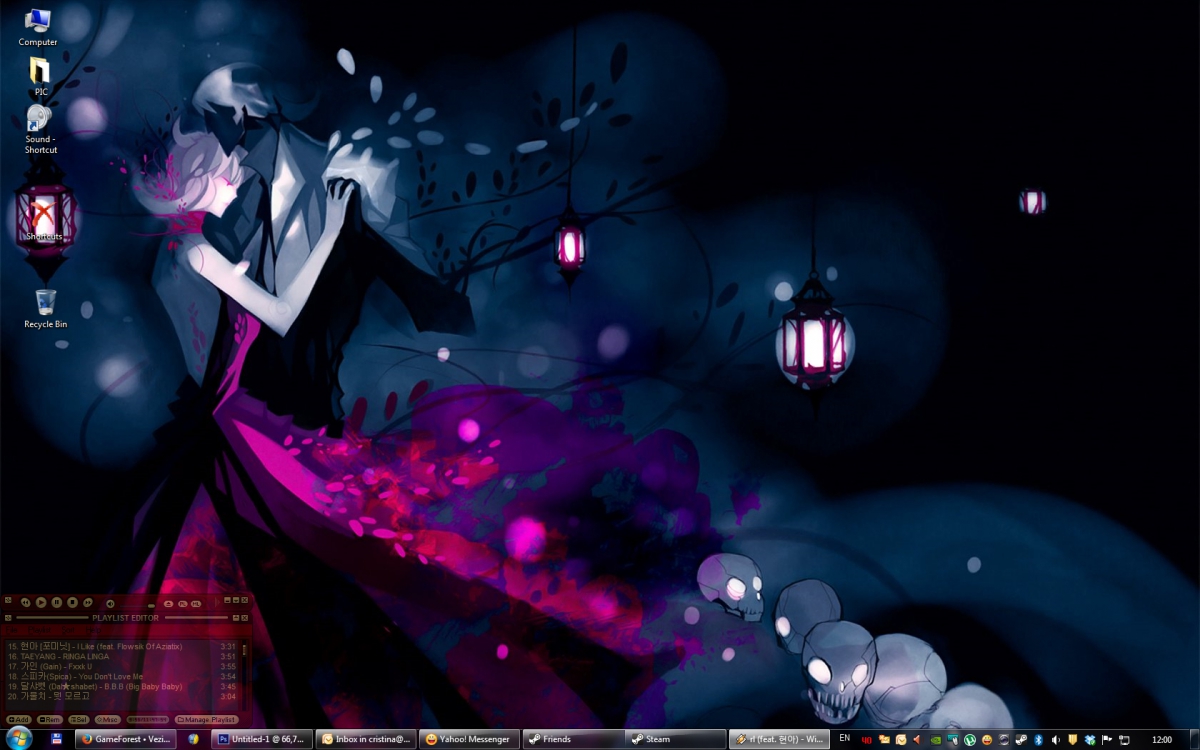Click the red 40 temperature tray icon
Viewport: 1200px width, 750px height.
tap(866, 740)
